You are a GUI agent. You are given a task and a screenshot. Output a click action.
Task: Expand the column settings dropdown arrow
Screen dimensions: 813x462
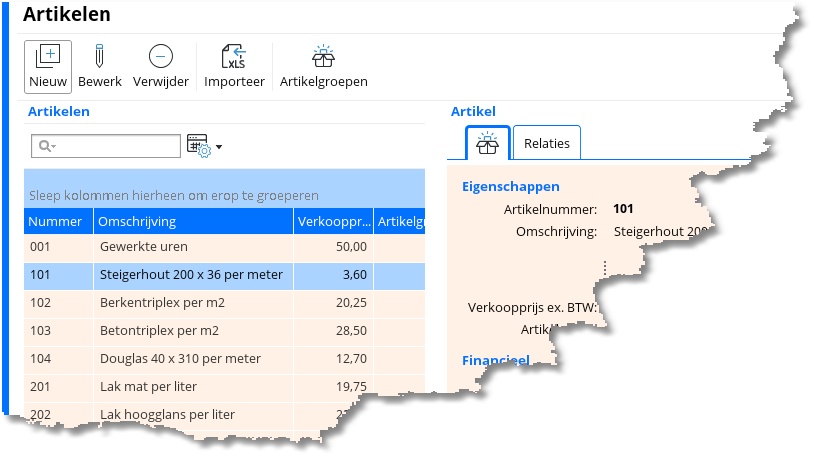click(219, 147)
